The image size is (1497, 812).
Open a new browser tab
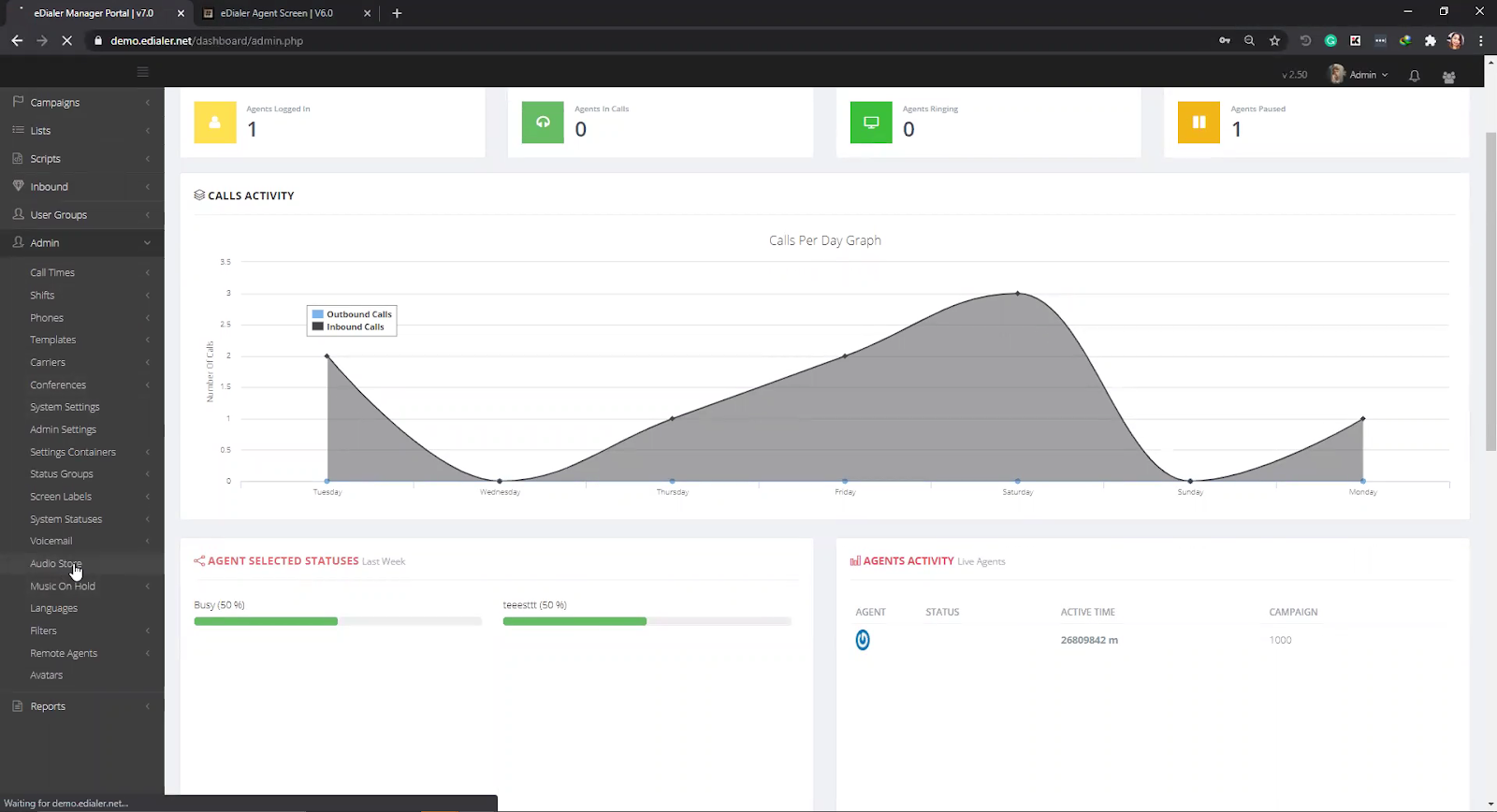(x=397, y=13)
